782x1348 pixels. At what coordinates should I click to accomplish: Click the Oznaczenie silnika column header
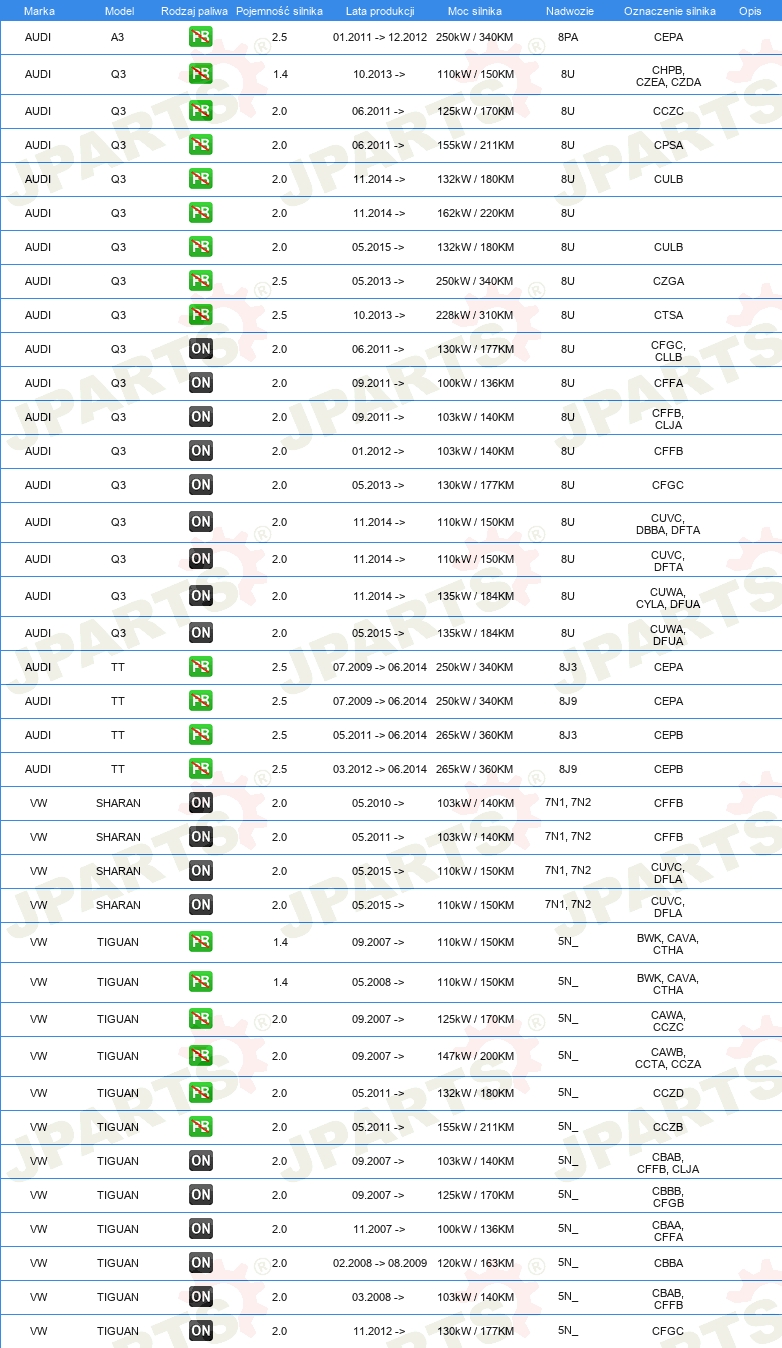pyautogui.click(x=669, y=10)
